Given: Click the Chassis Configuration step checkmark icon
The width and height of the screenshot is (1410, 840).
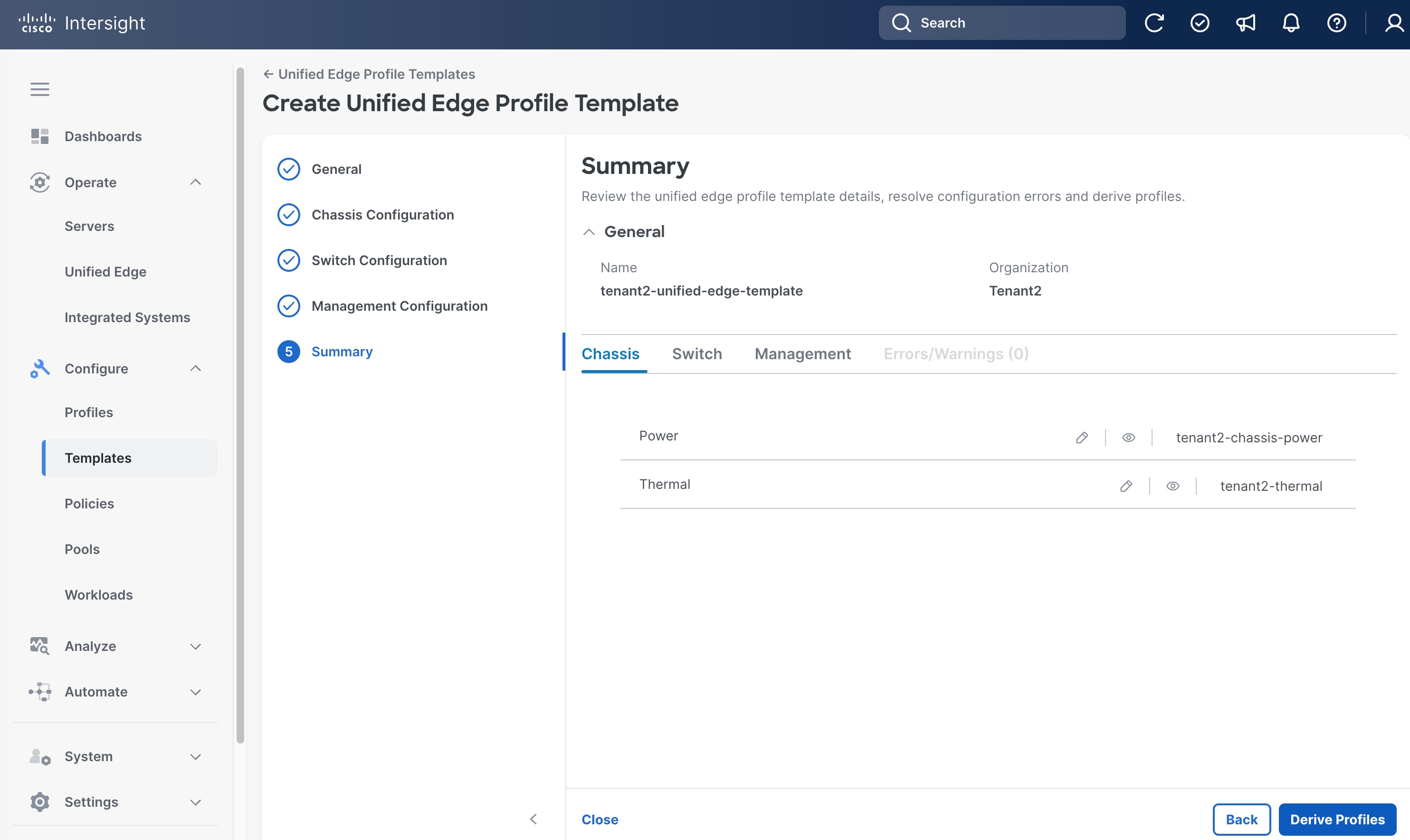Looking at the screenshot, I should click(x=288, y=215).
